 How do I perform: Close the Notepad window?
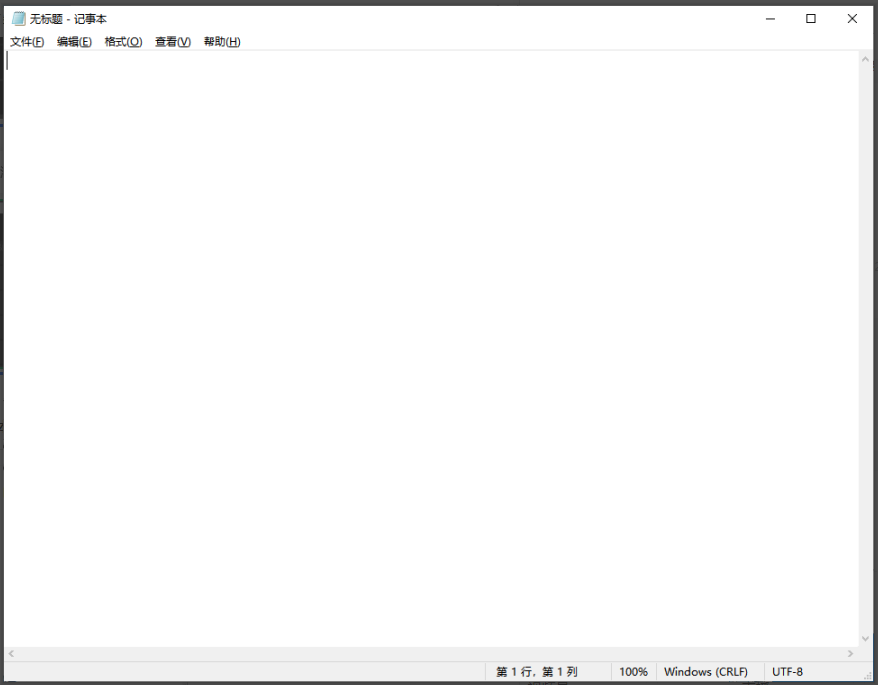click(852, 18)
